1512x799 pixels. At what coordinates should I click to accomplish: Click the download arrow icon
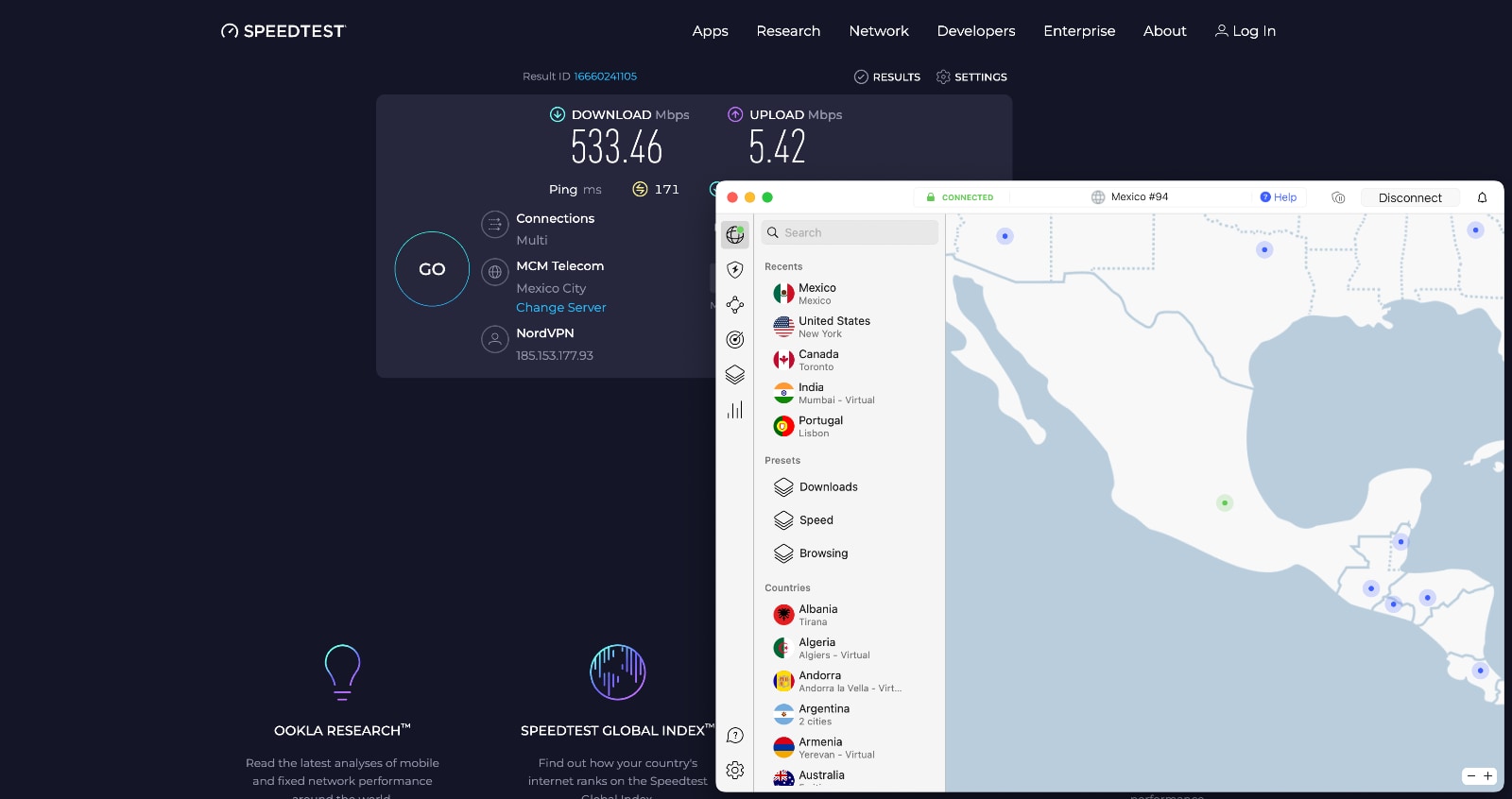[558, 114]
